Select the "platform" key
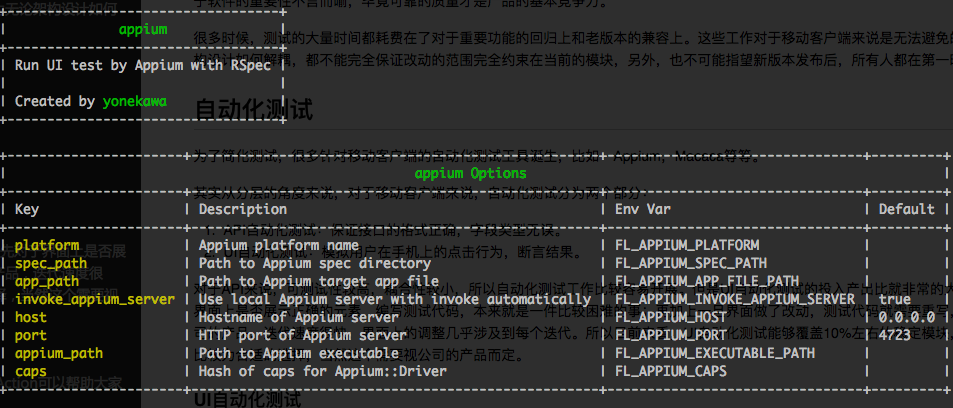 click(x=47, y=245)
